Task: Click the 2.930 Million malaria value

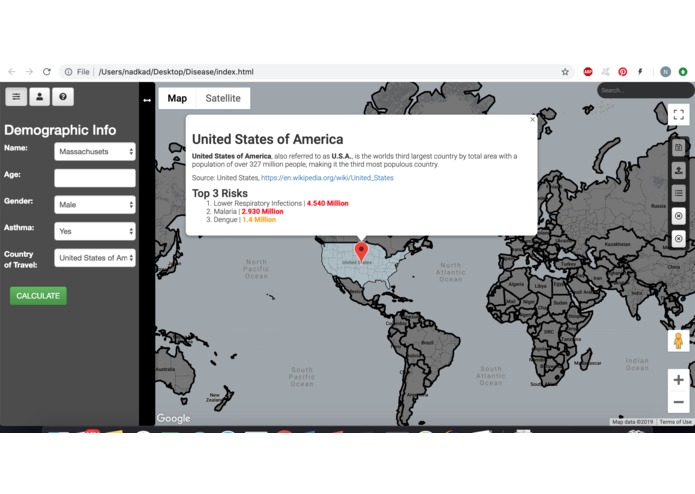Action: [x=262, y=211]
